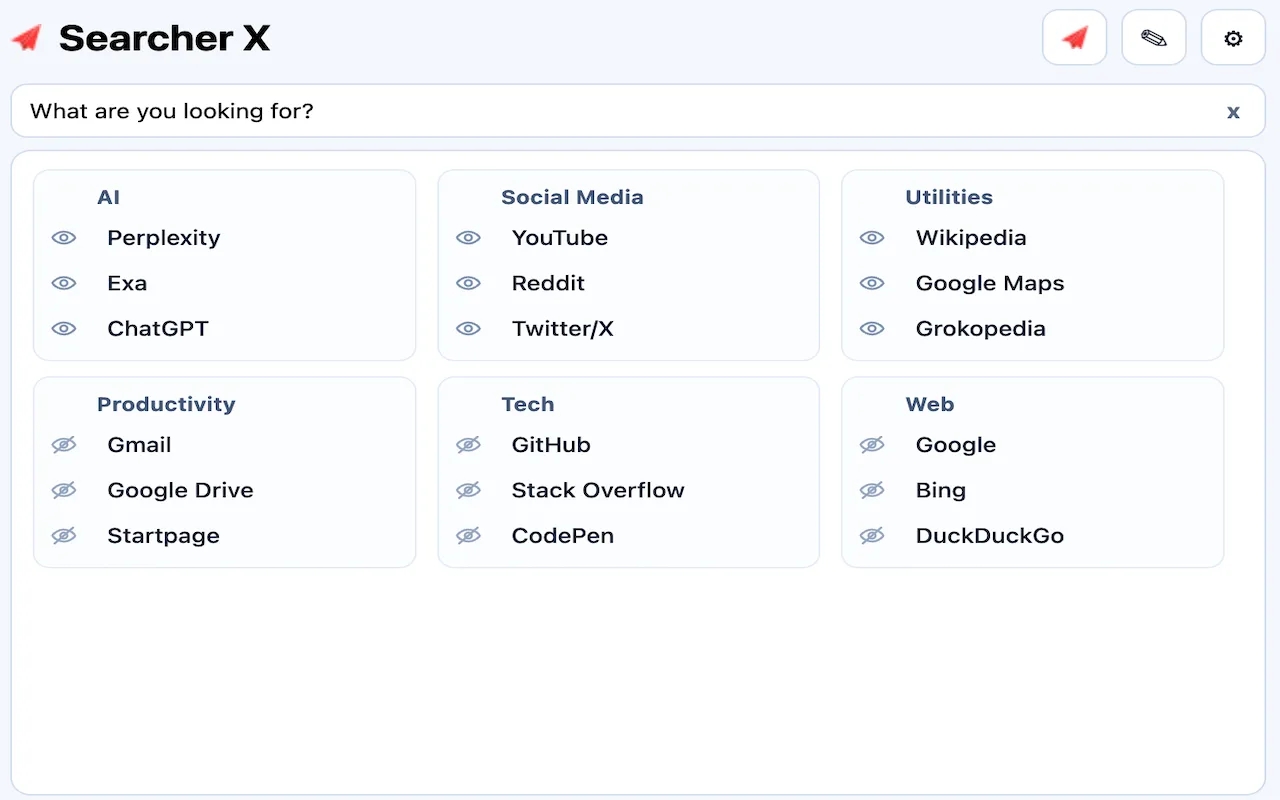Show DuckDuckGo with its eye toggle

872,536
